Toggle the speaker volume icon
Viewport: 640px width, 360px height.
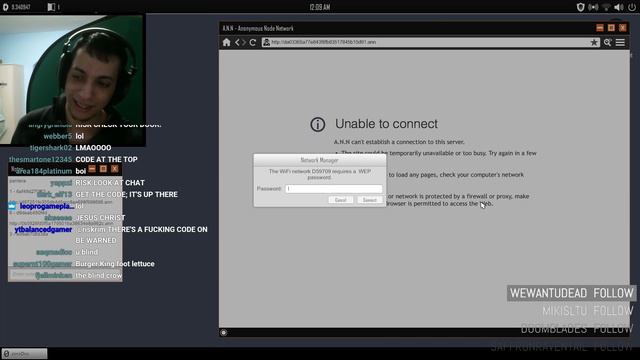coord(619,7)
